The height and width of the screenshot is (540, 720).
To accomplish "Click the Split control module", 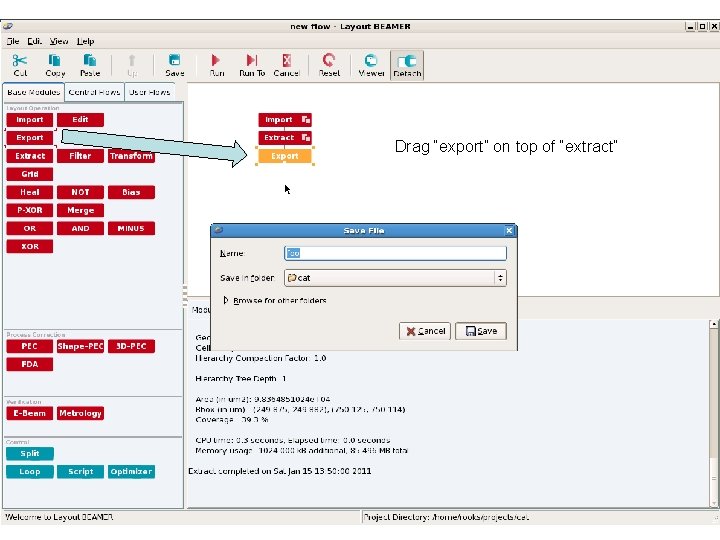I will click(x=30, y=454).
